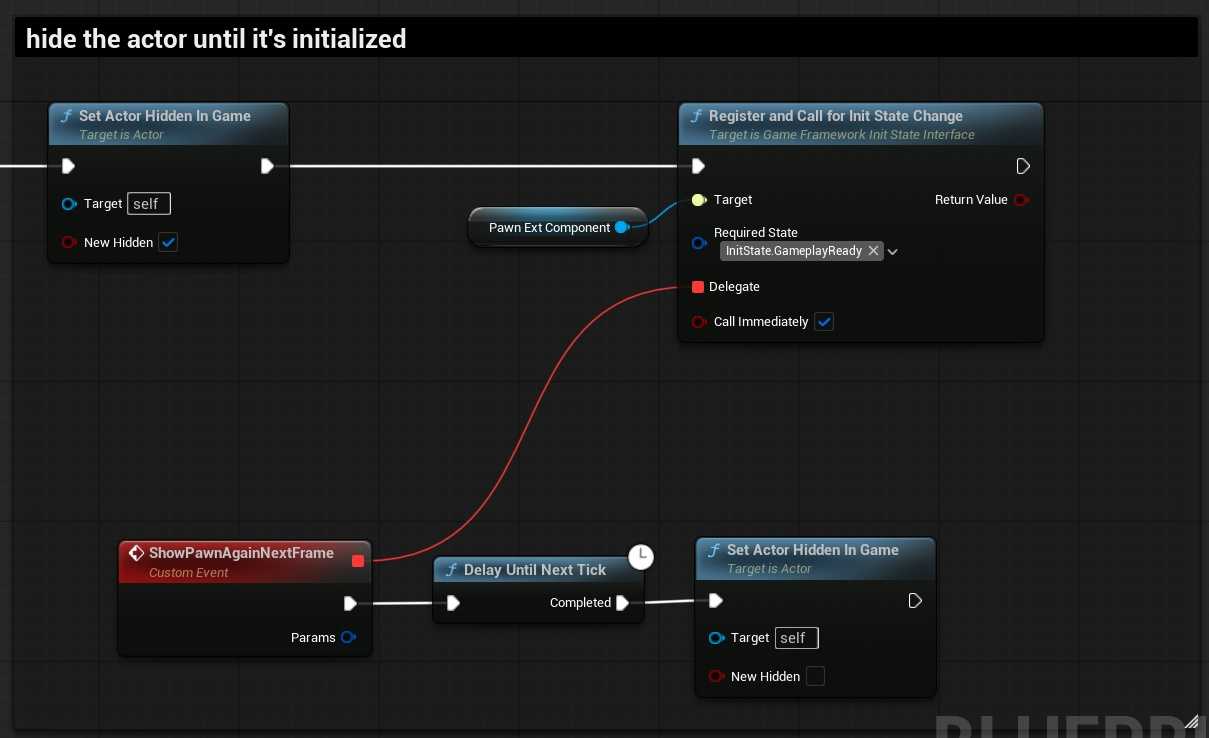Screen dimensions: 1209x738
Task: Select the InitState.GameplayReady tag chip
Action: point(793,251)
